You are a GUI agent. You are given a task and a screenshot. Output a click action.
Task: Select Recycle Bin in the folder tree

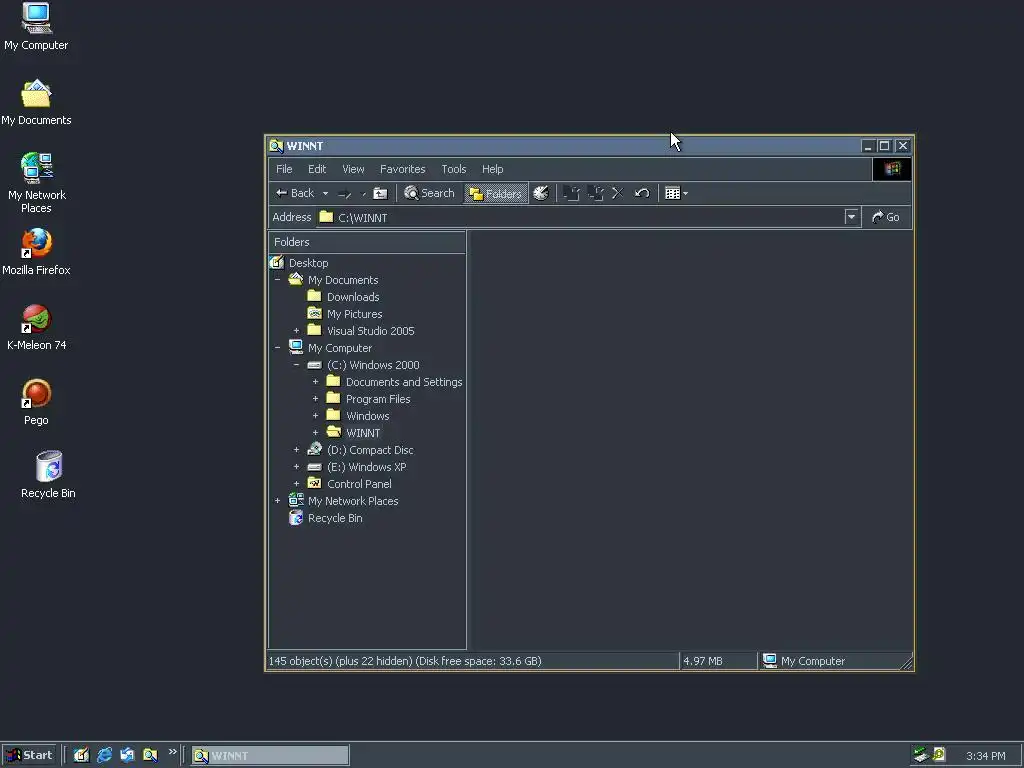(x=334, y=519)
